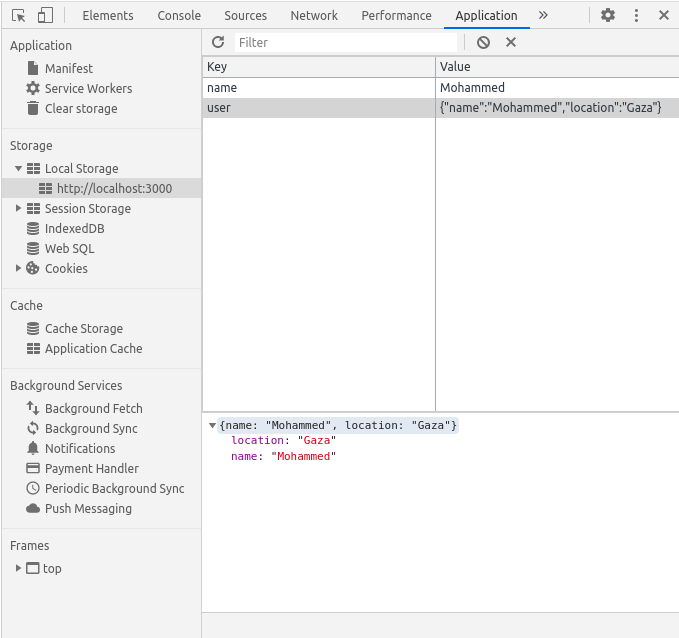Viewport: 679px width, 638px height.
Task: Click the top frame window icon
Action: point(33,568)
